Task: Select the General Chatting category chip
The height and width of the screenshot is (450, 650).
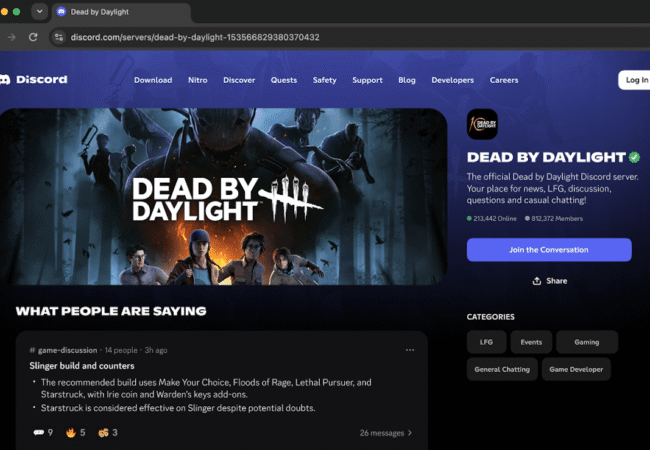Action: pos(502,369)
